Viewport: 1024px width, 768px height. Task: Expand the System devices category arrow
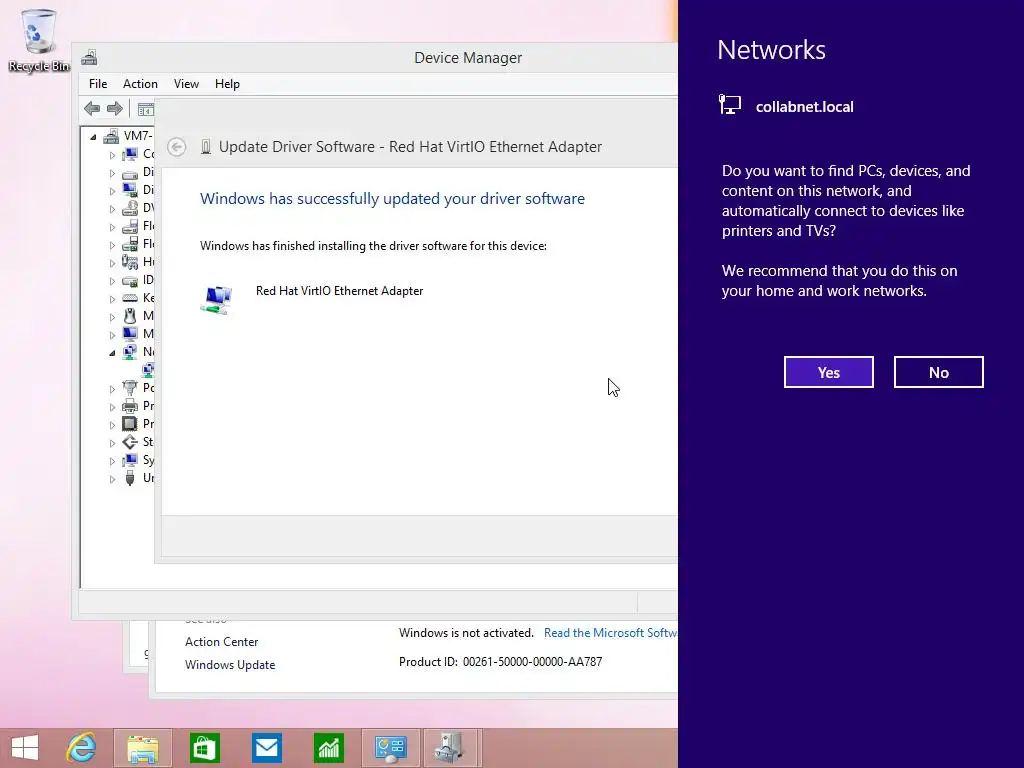pyautogui.click(x=112, y=461)
